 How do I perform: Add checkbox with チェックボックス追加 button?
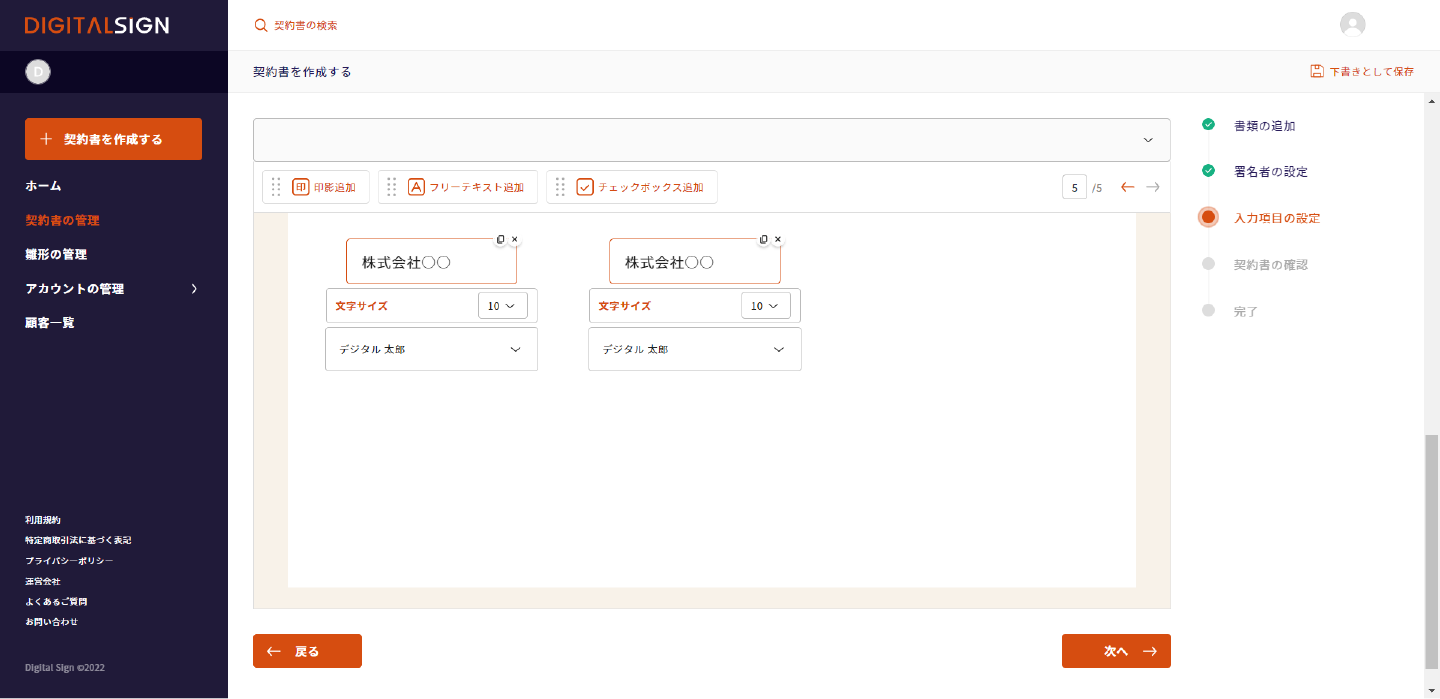pos(632,187)
